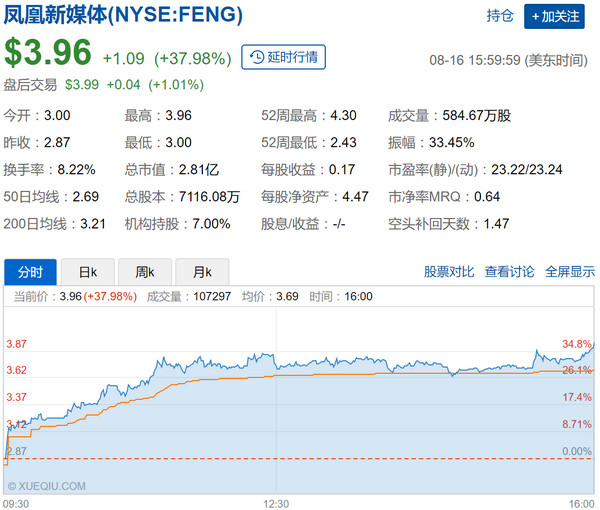Show the 月k monthly chart tab

pyautogui.click(x=201, y=271)
